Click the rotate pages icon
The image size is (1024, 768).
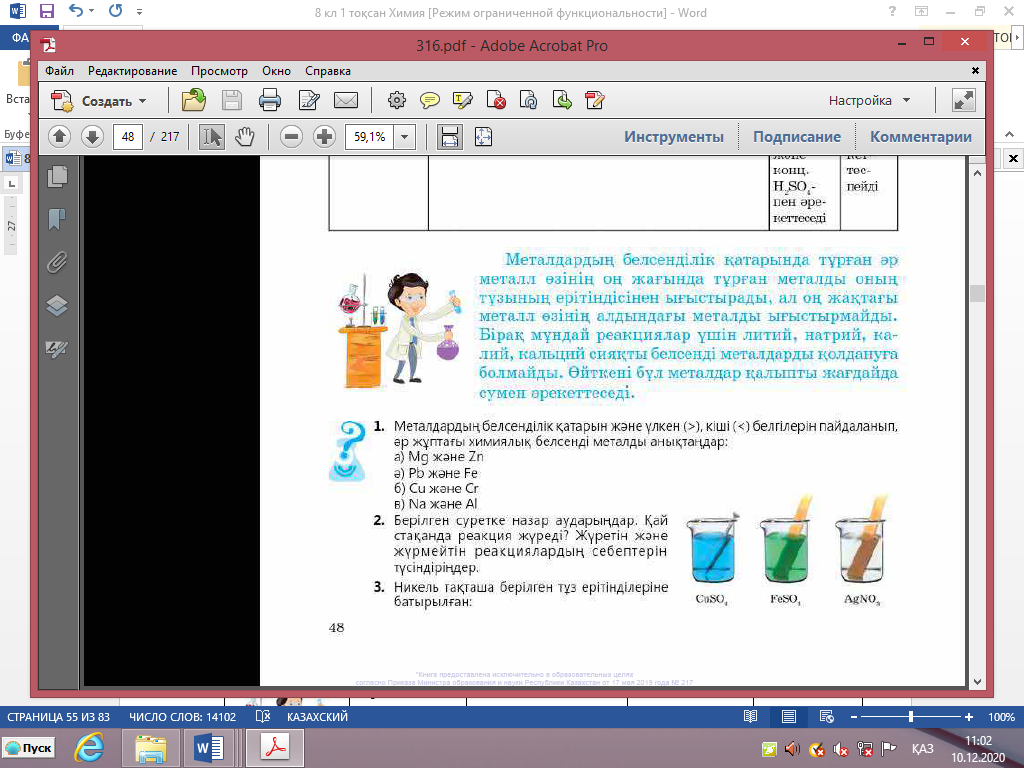528,101
